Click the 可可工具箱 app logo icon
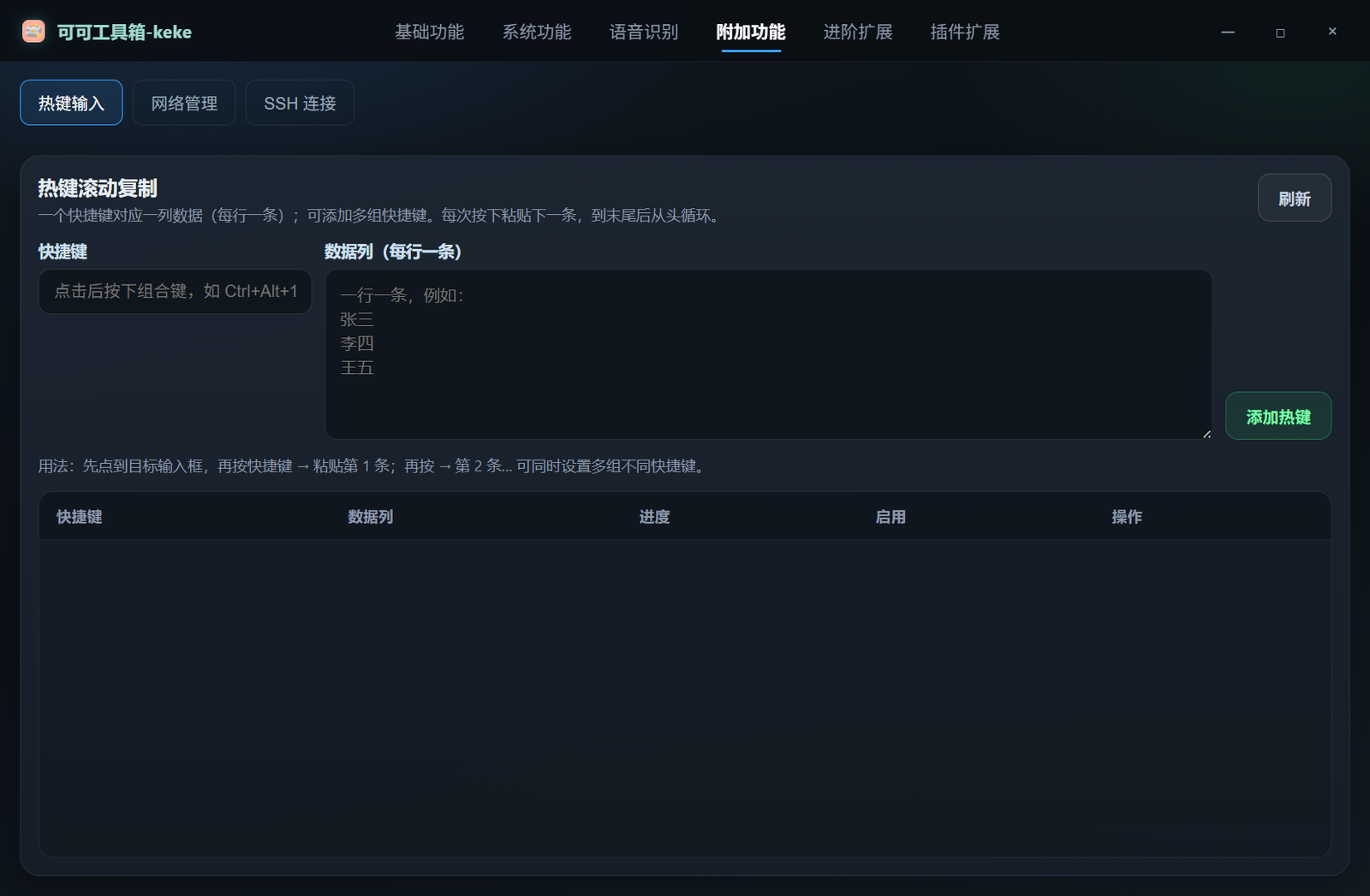This screenshot has width=1370, height=896. 33,32
